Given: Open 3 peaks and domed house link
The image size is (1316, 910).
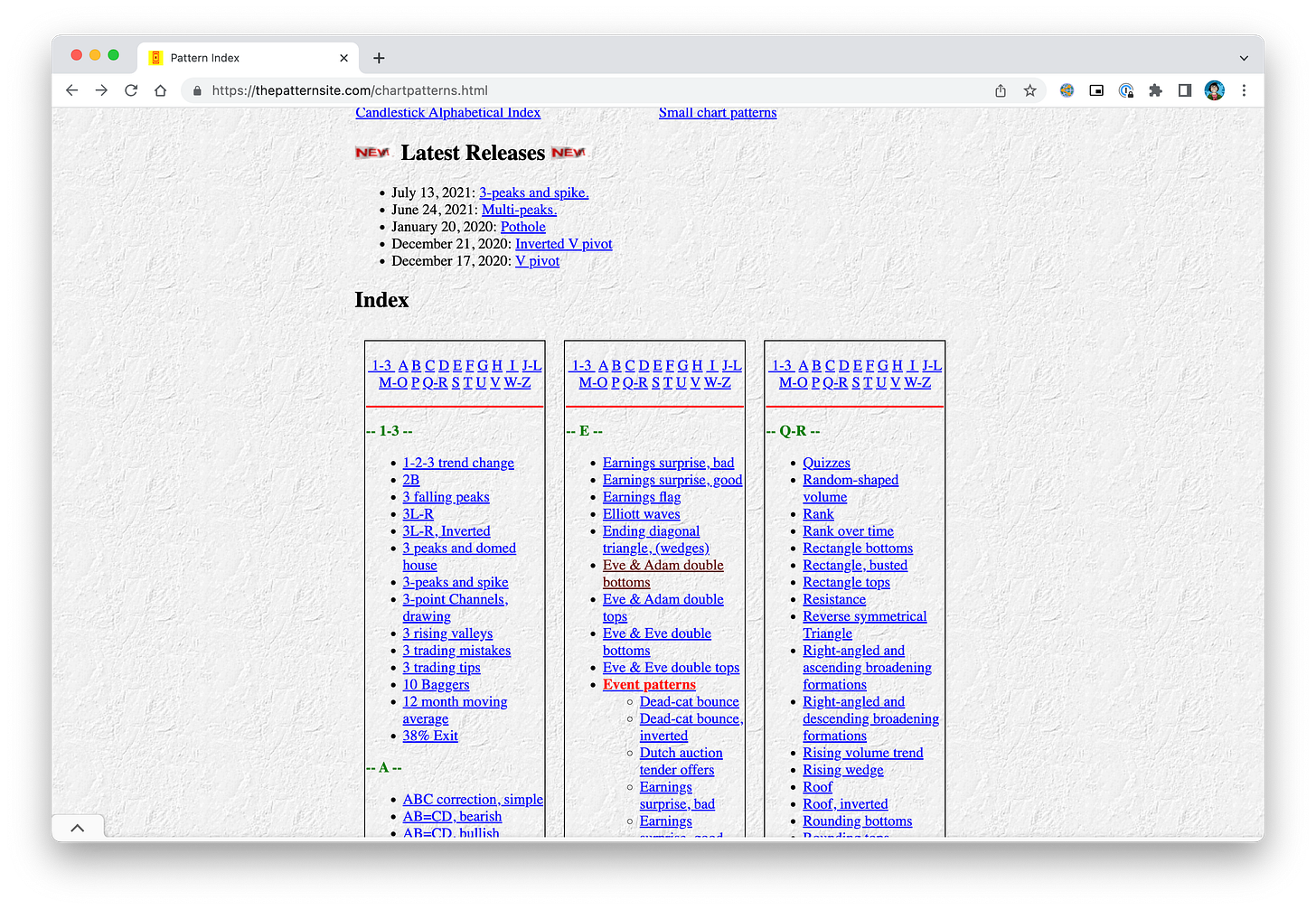Looking at the screenshot, I should pos(459,557).
